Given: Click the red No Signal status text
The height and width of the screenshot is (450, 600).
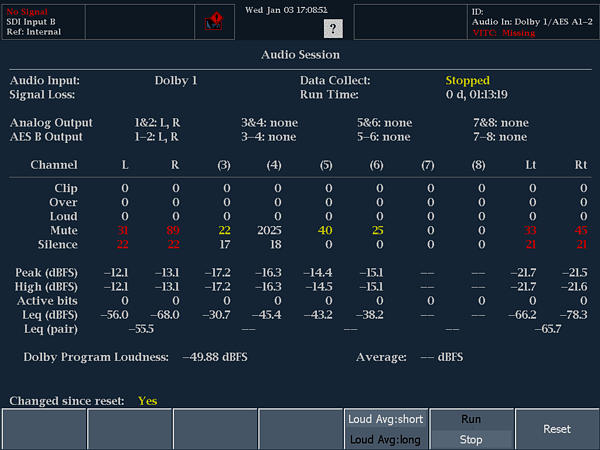Looking at the screenshot, I should pos(26,10).
